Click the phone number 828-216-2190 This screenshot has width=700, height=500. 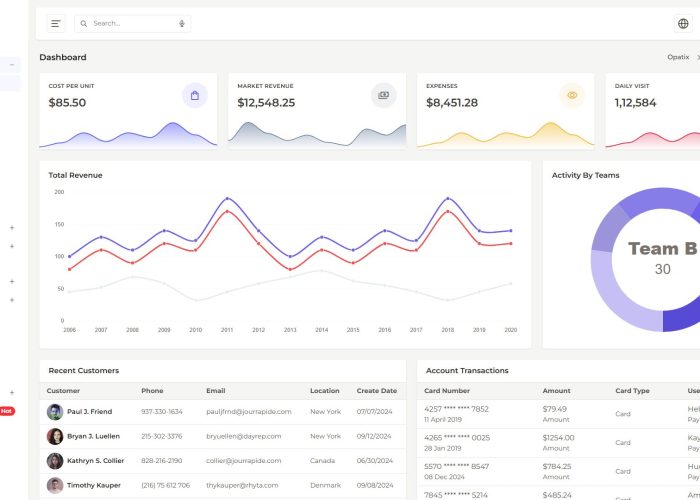(x=162, y=461)
